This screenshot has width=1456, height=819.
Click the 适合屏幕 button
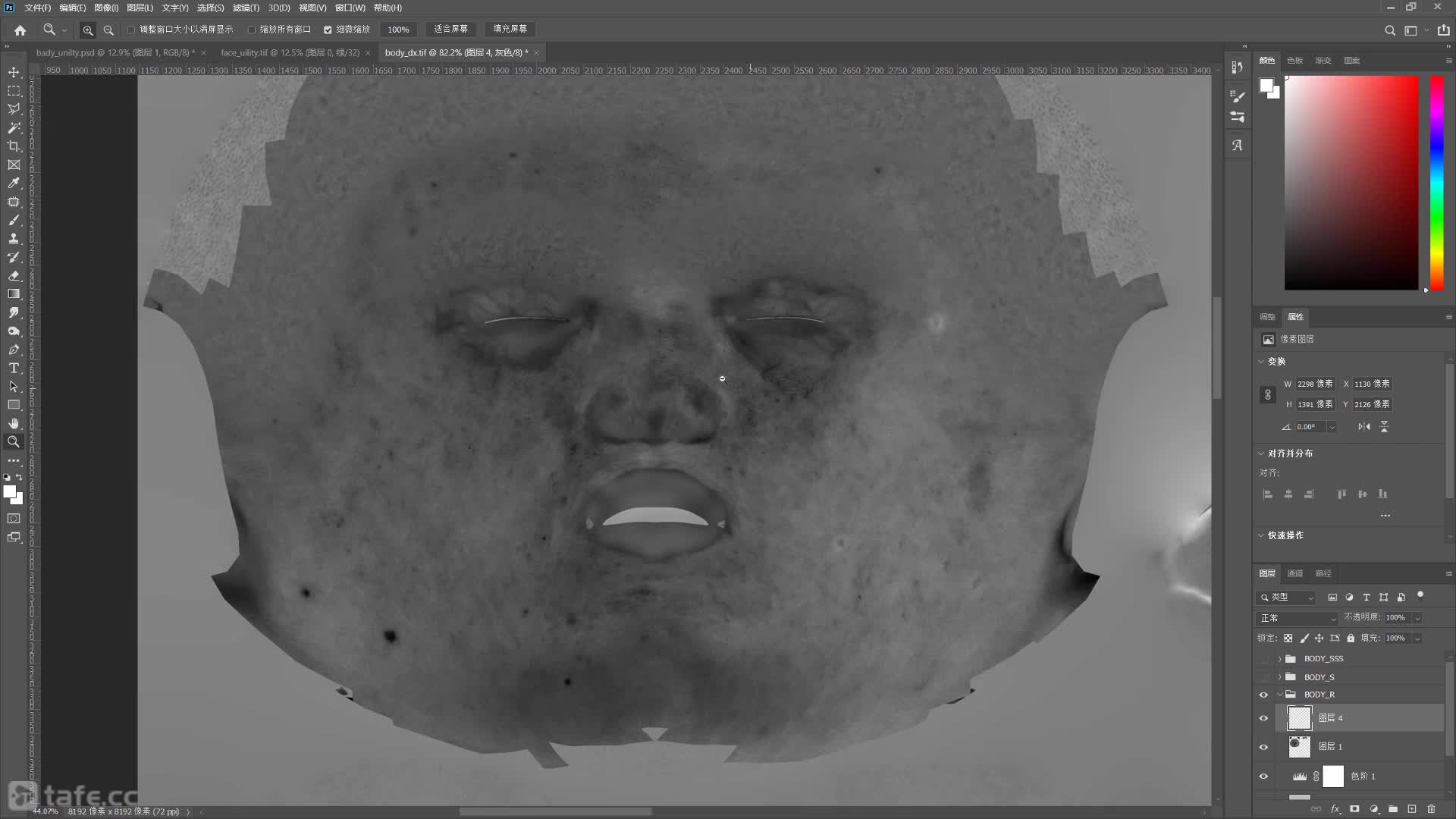pos(450,29)
